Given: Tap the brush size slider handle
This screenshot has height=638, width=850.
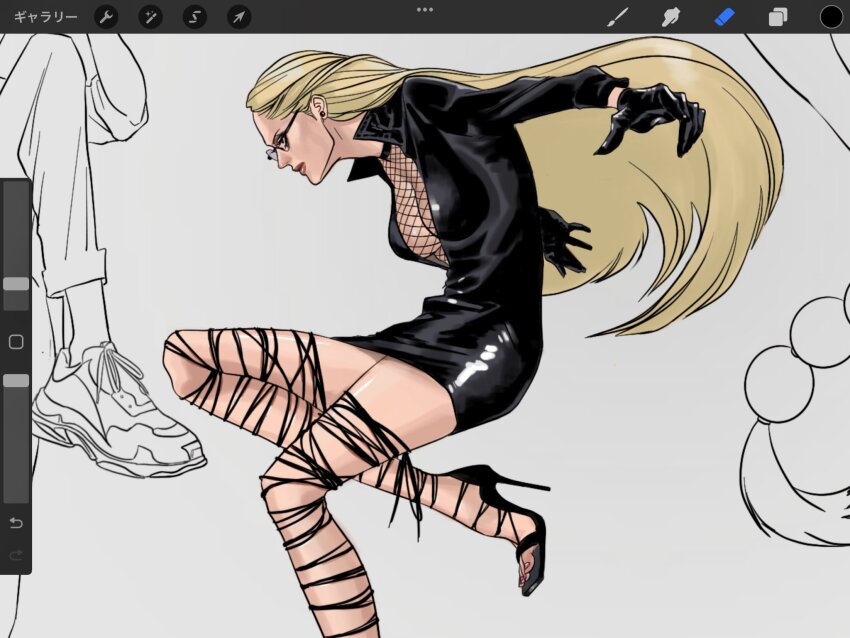Looking at the screenshot, I should [15, 284].
